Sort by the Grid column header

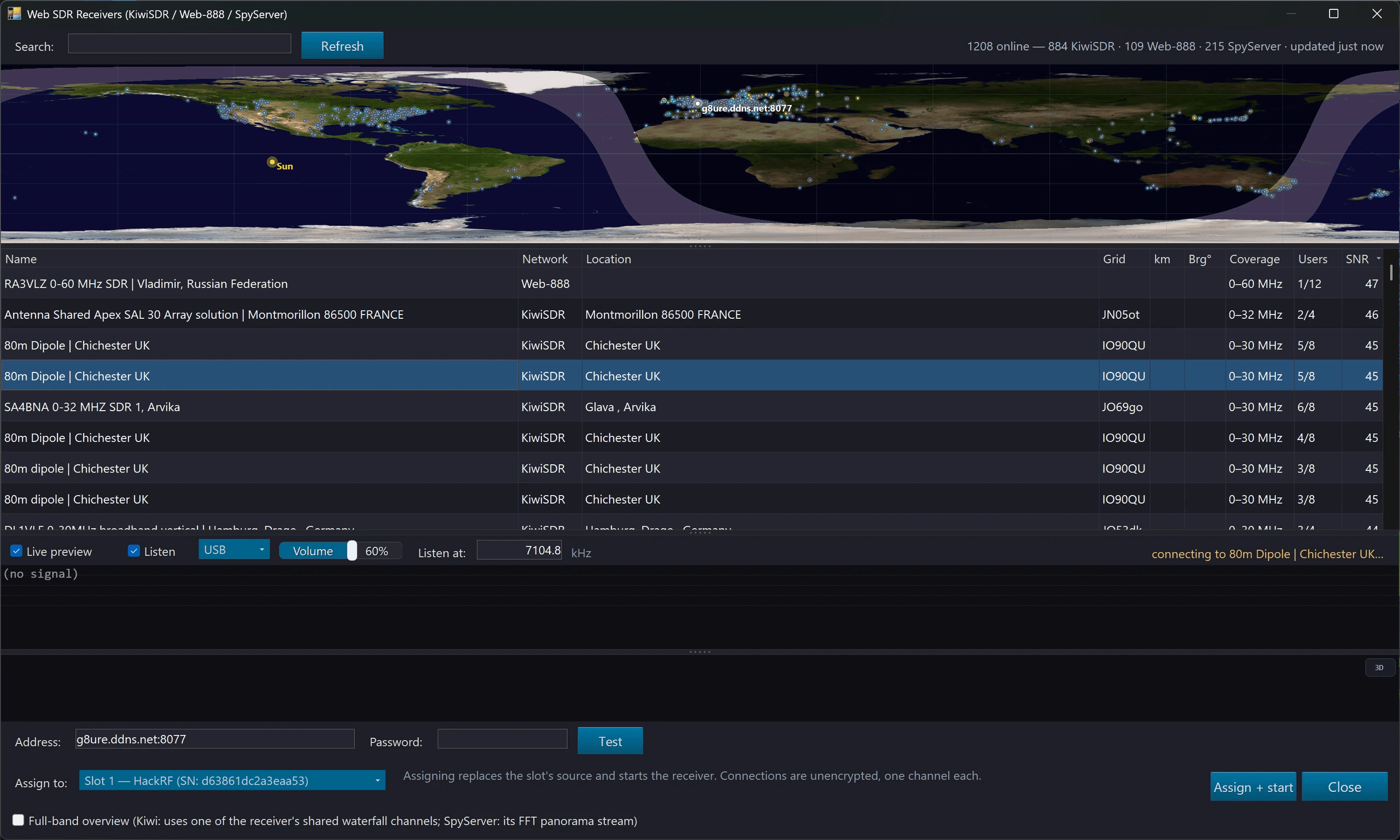click(1124, 259)
